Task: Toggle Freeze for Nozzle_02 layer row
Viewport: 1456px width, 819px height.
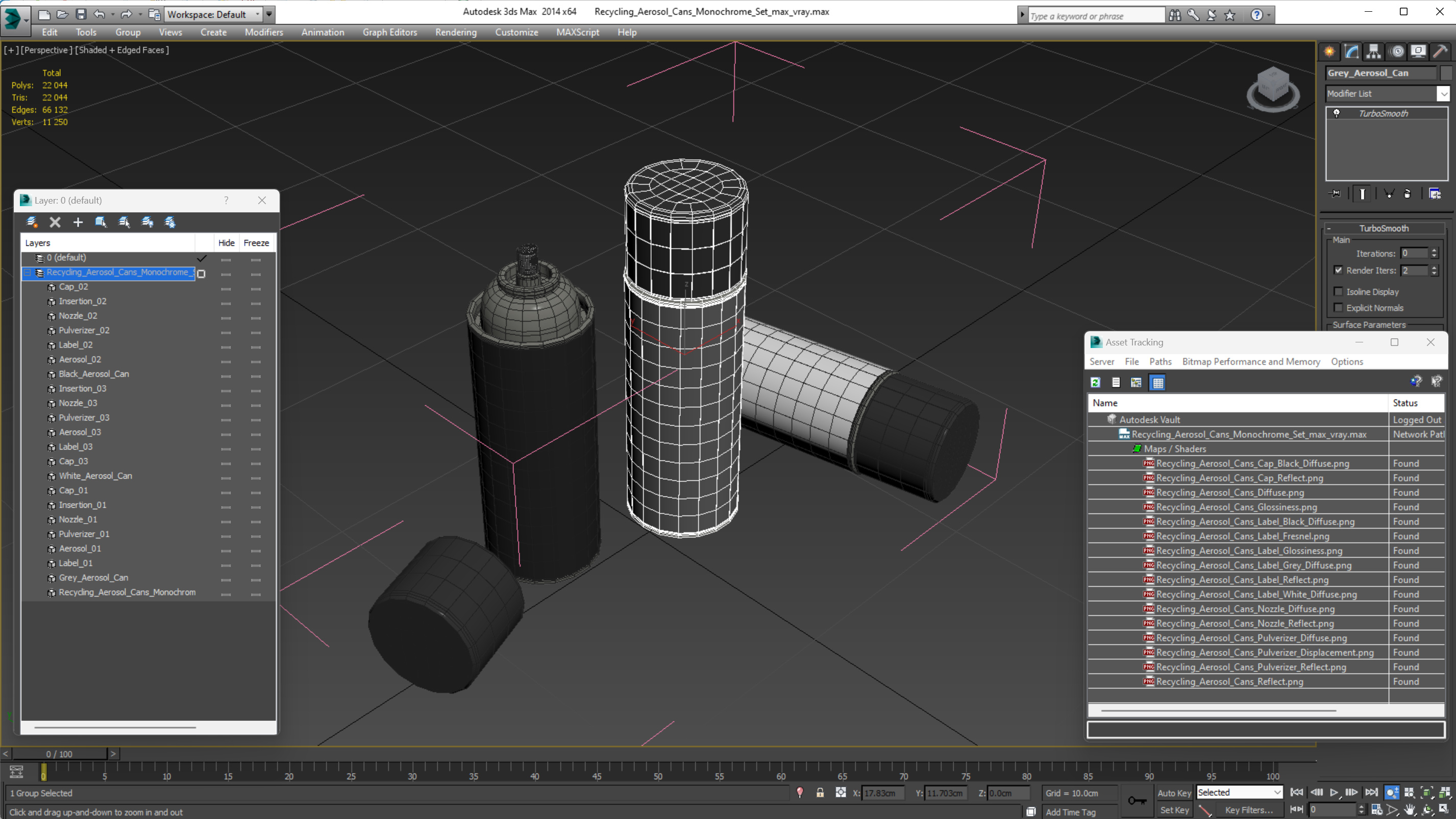Action: click(x=256, y=318)
